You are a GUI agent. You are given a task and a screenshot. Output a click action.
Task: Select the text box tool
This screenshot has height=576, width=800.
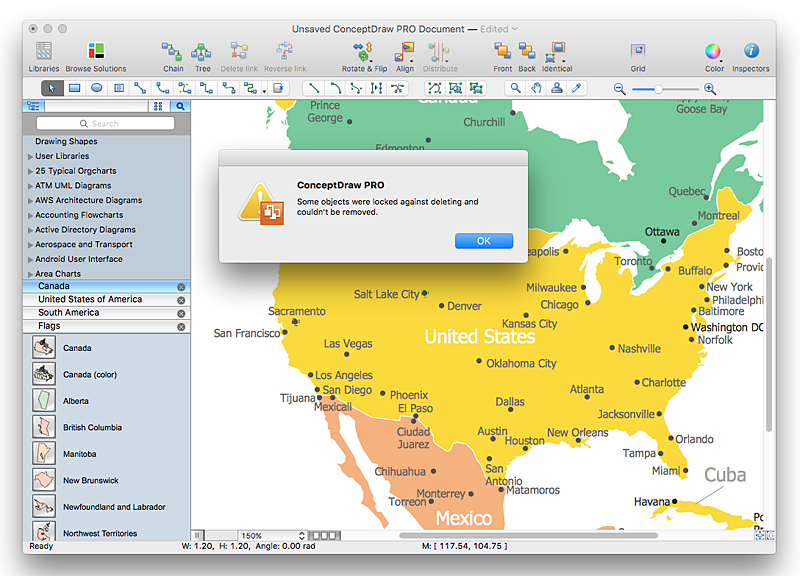click(119, 88)
